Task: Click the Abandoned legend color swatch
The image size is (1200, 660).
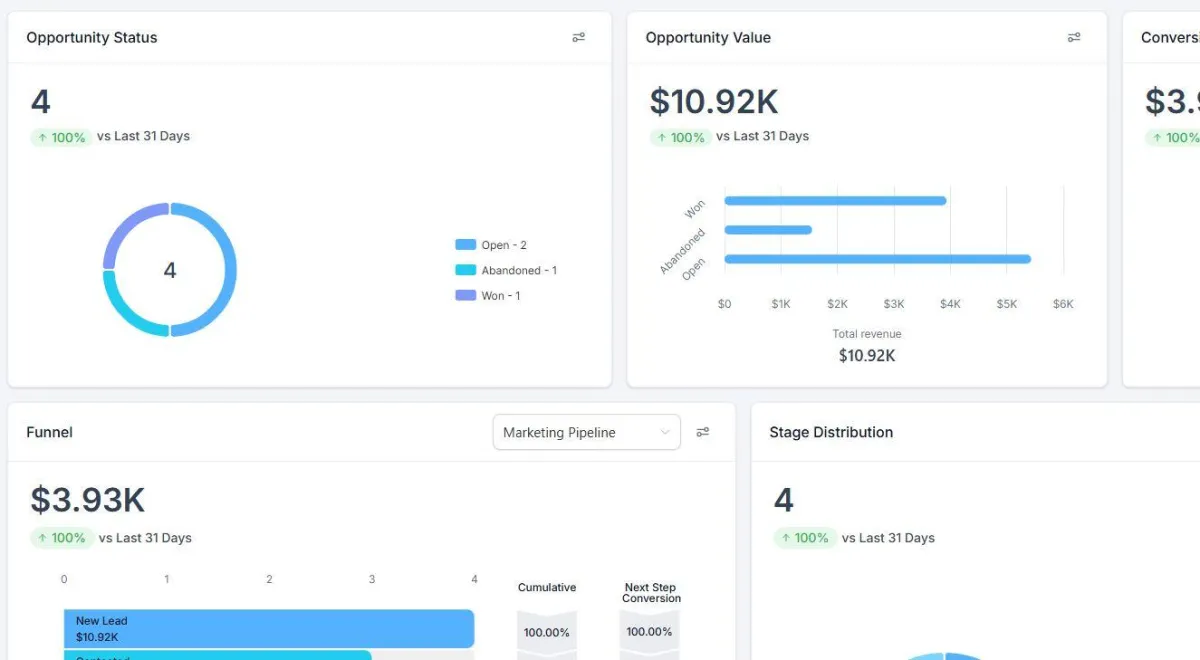Action: tap(465, 270)
